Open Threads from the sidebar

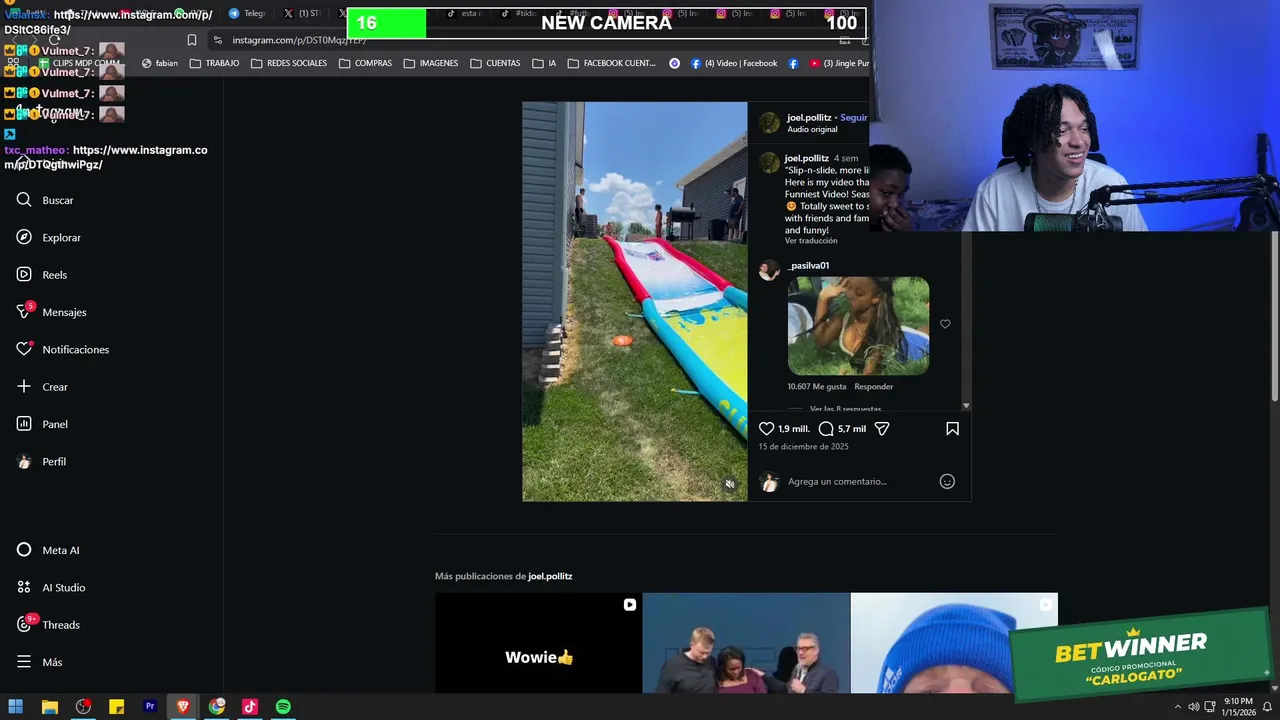48,625
